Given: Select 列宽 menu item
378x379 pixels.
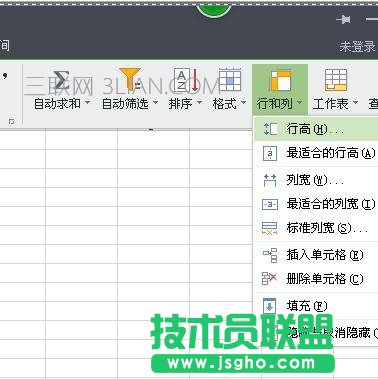Looking at the screenshot, I should tap(316, 180).
